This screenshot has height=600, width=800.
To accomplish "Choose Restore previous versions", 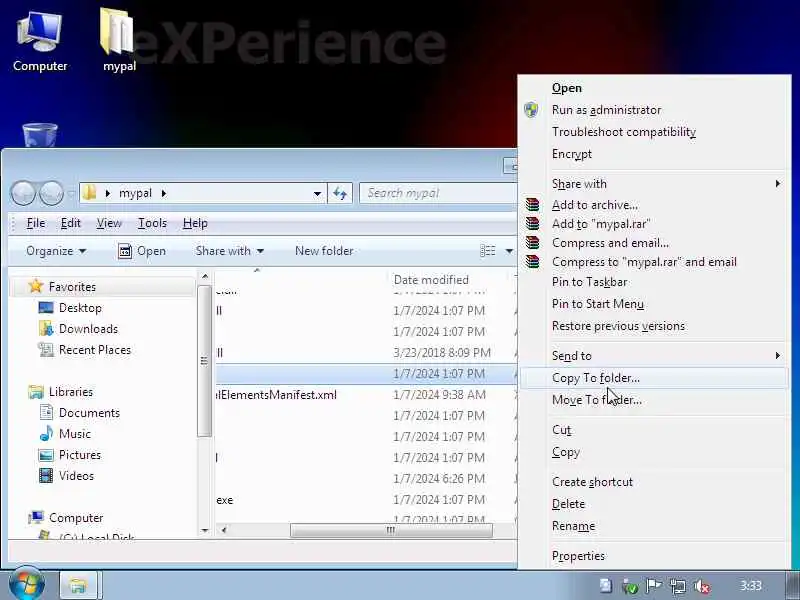I will coord(654,326).
